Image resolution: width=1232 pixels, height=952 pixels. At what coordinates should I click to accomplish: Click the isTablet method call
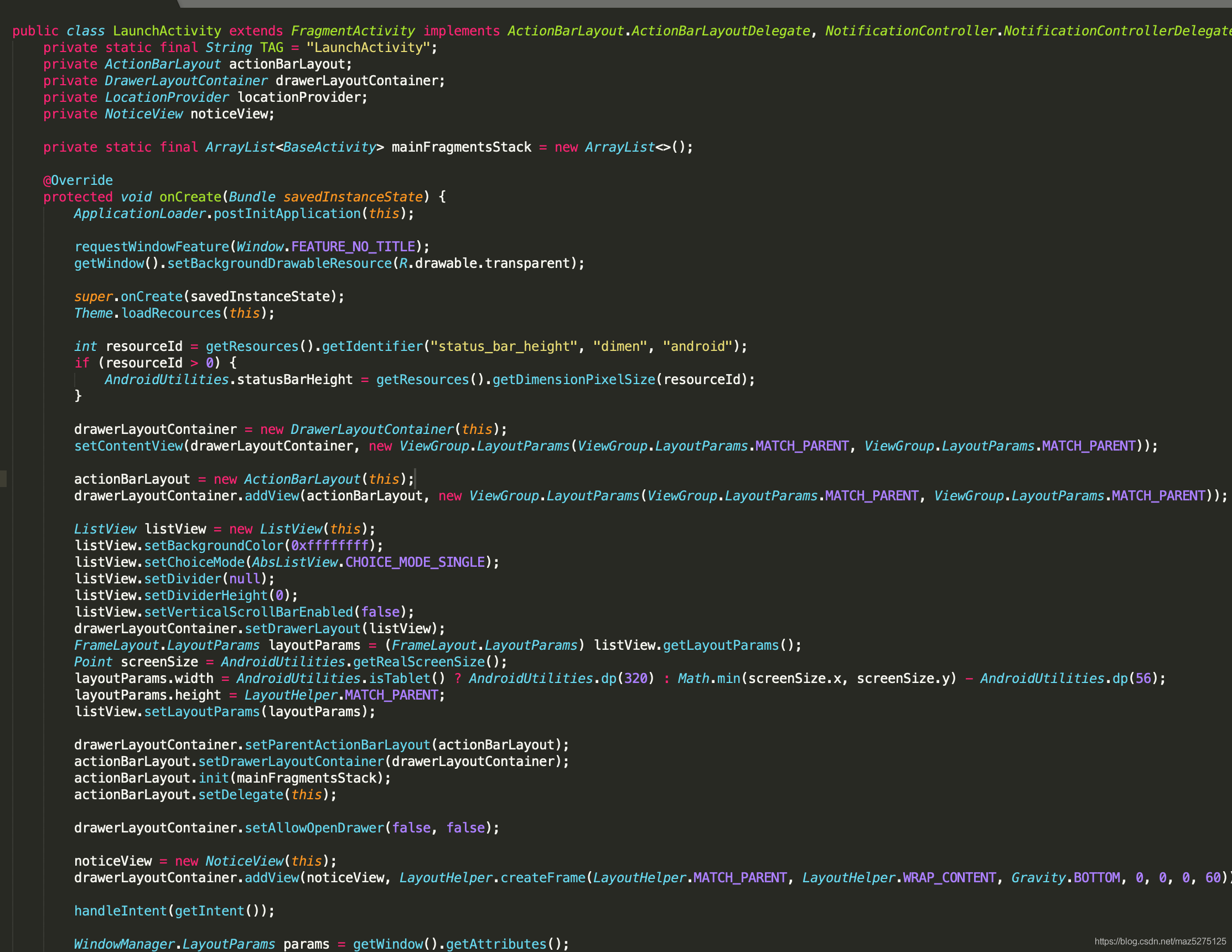pyautogui.click(x=400, y=679)
